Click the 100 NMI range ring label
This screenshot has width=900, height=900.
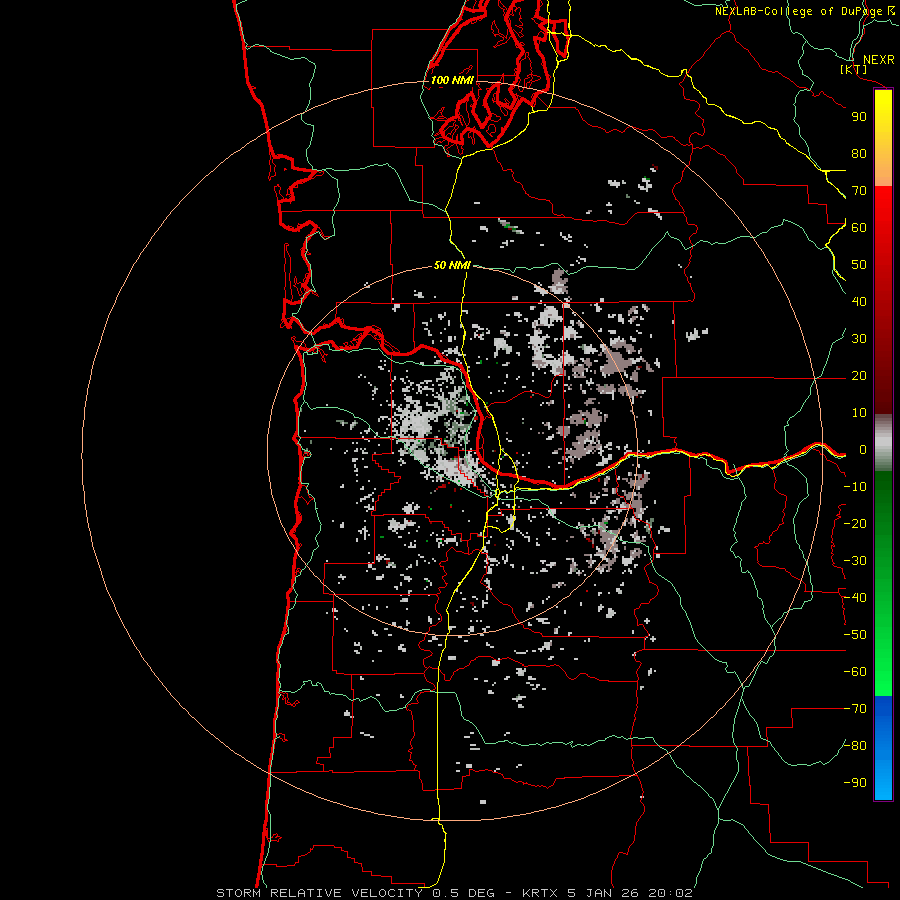click(452, 80)
